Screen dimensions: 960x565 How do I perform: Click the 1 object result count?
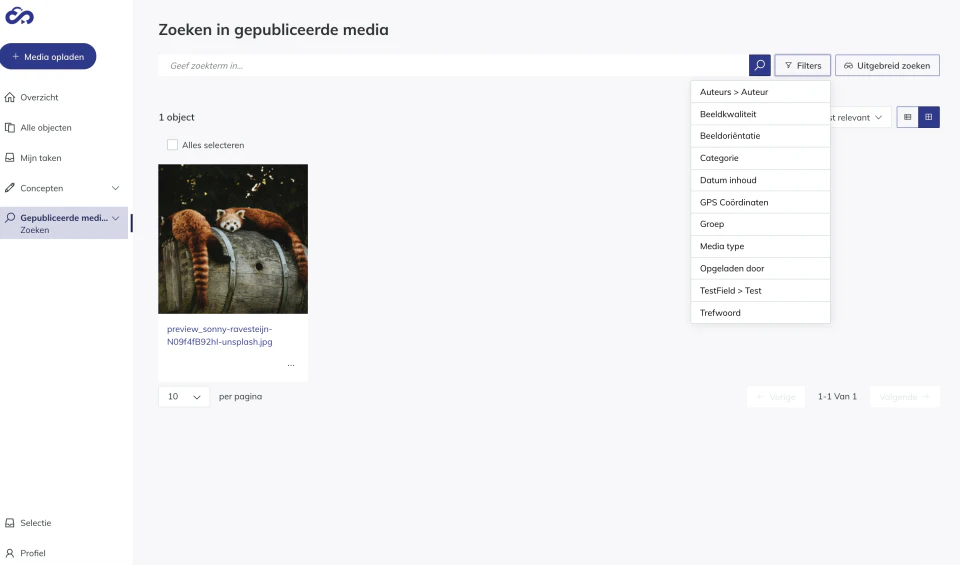[176, 117]
